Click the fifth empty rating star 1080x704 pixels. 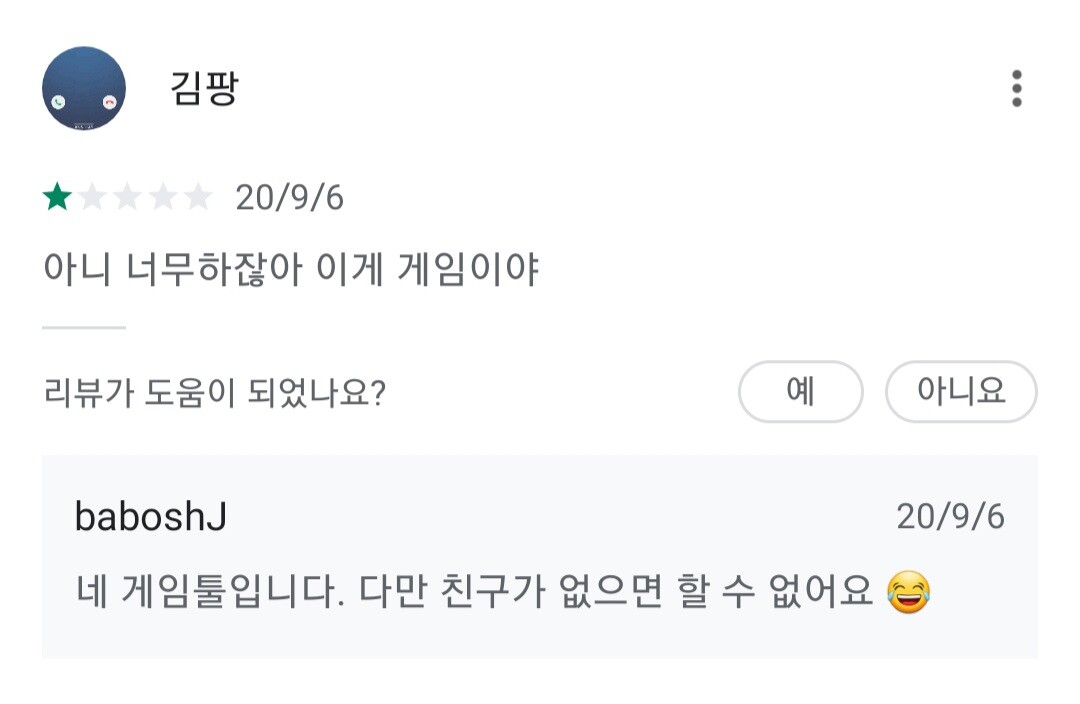point(198,198)
